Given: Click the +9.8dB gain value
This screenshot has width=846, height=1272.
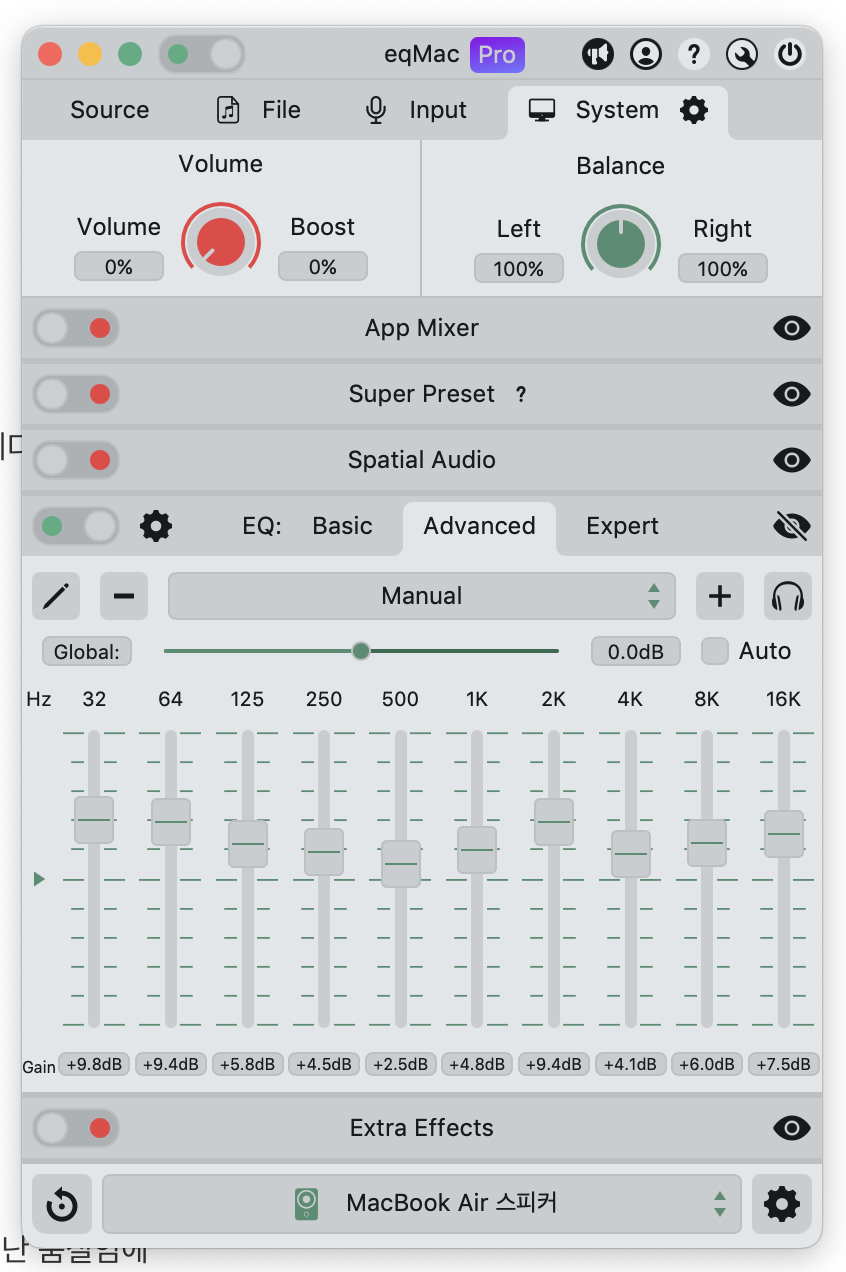Looking at the screenshot, I should tap(95, 1064).
